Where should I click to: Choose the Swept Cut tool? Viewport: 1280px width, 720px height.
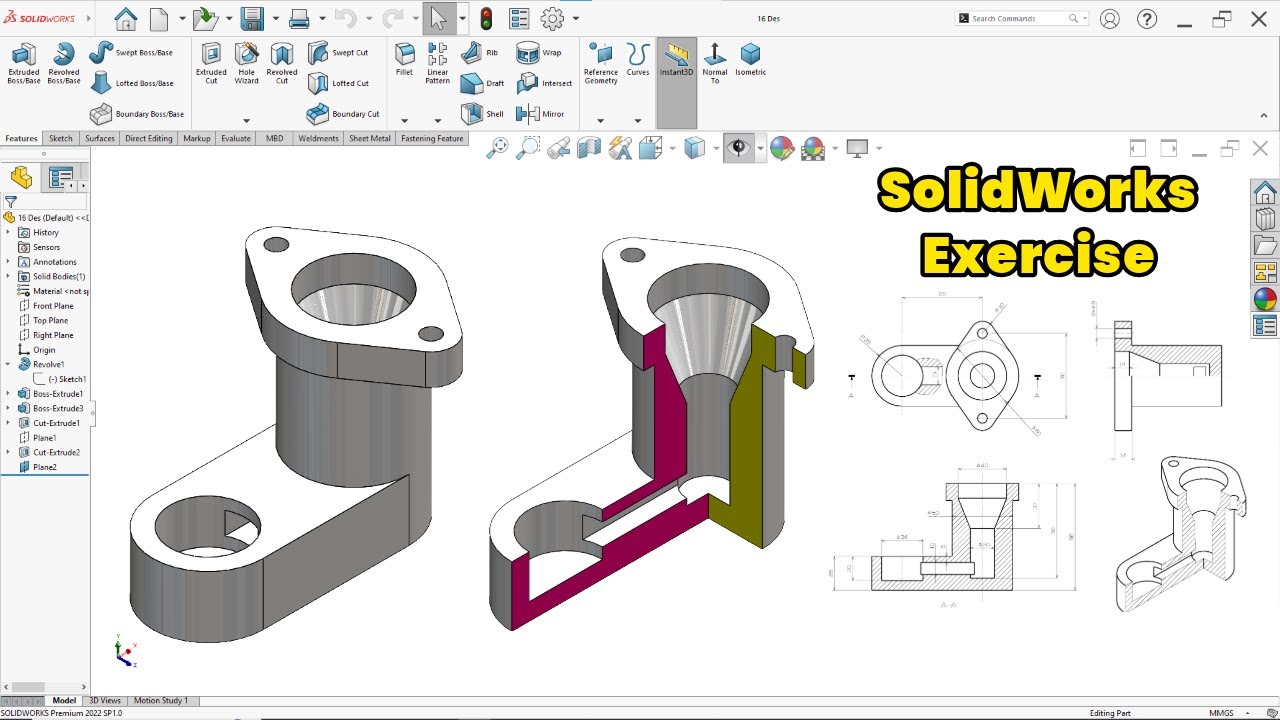338,52
